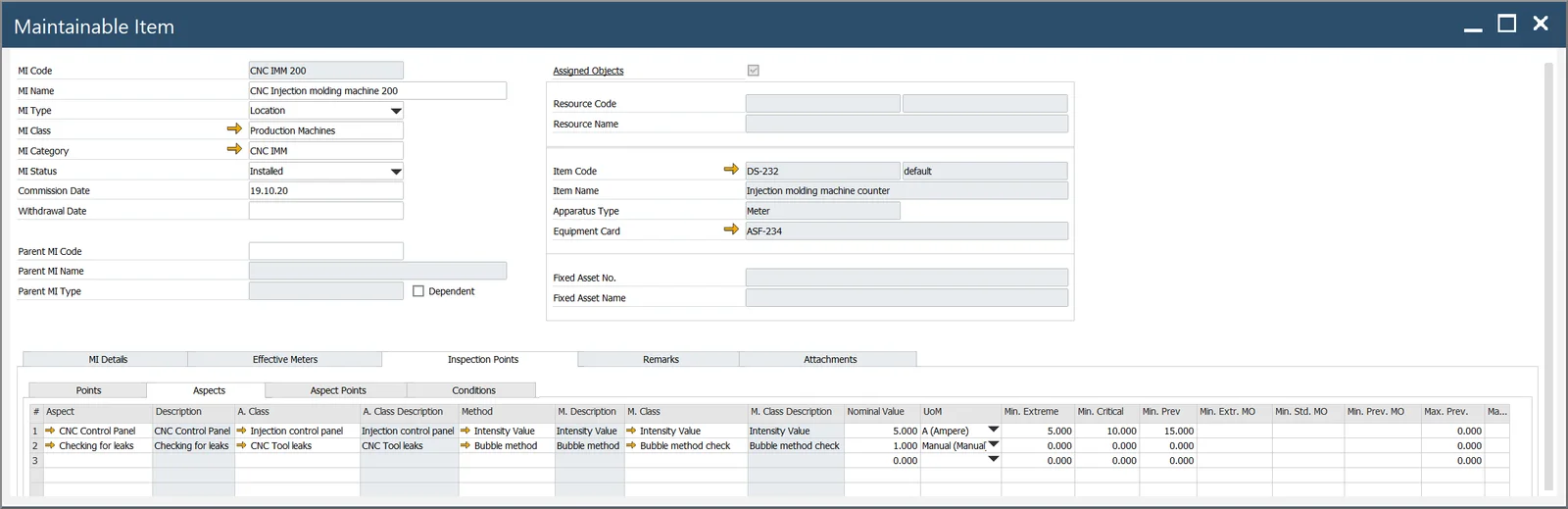Click the Min. Std. MO column header

click(x=1307, y=412)
